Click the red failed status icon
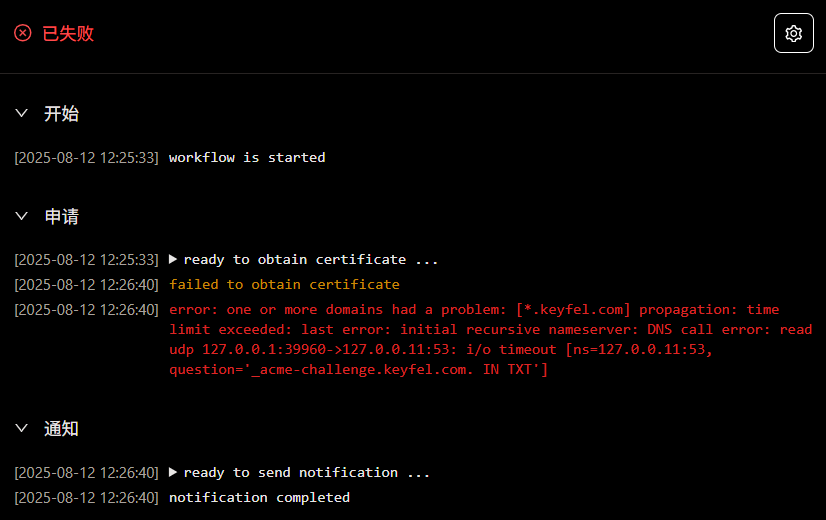Image resolution: width=826 pixels, height=520 pixels. 23,33
